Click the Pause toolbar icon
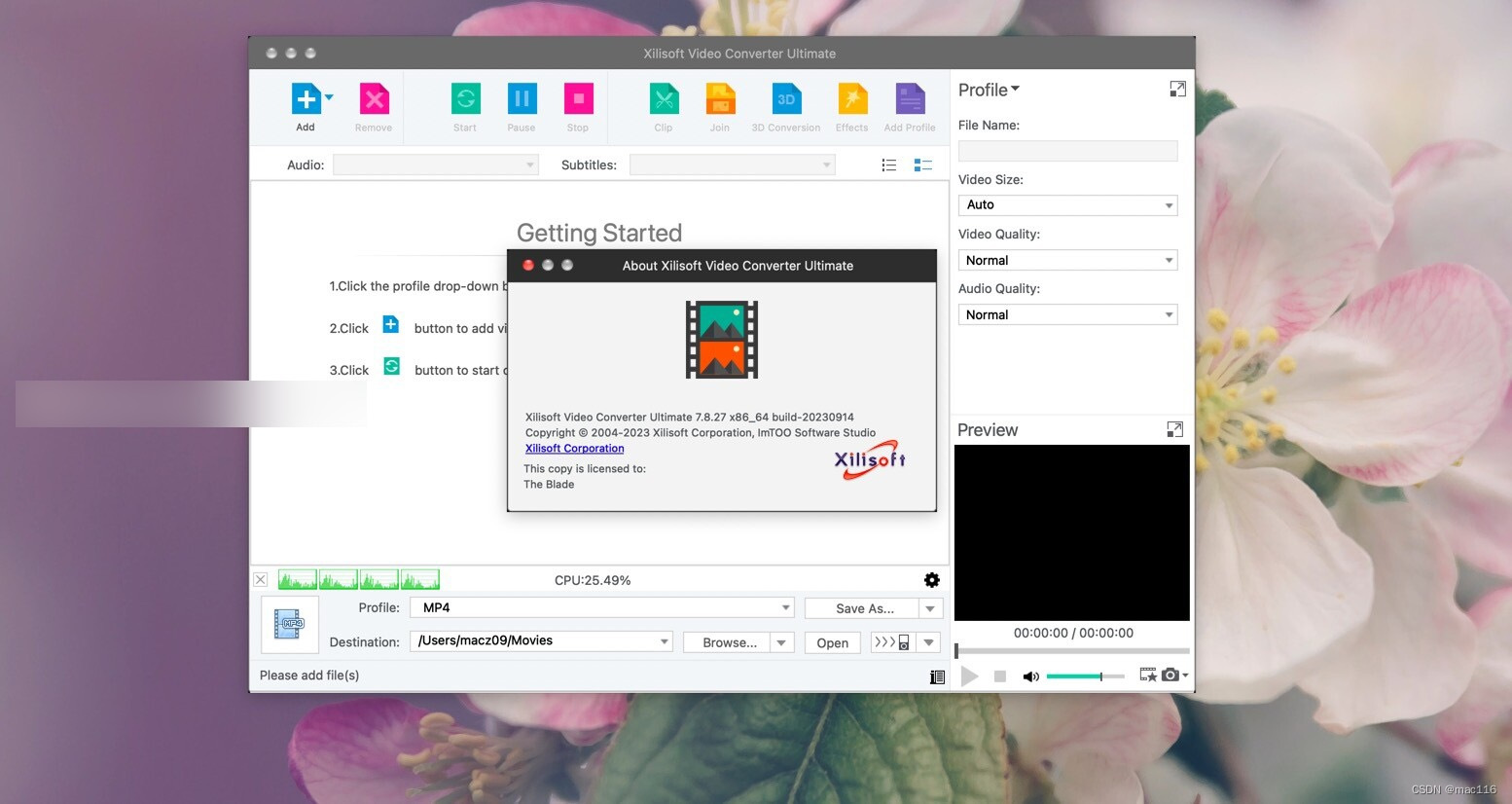This screenshot has width=1512, height=804. pyautogui.click(x=522, y=99)
